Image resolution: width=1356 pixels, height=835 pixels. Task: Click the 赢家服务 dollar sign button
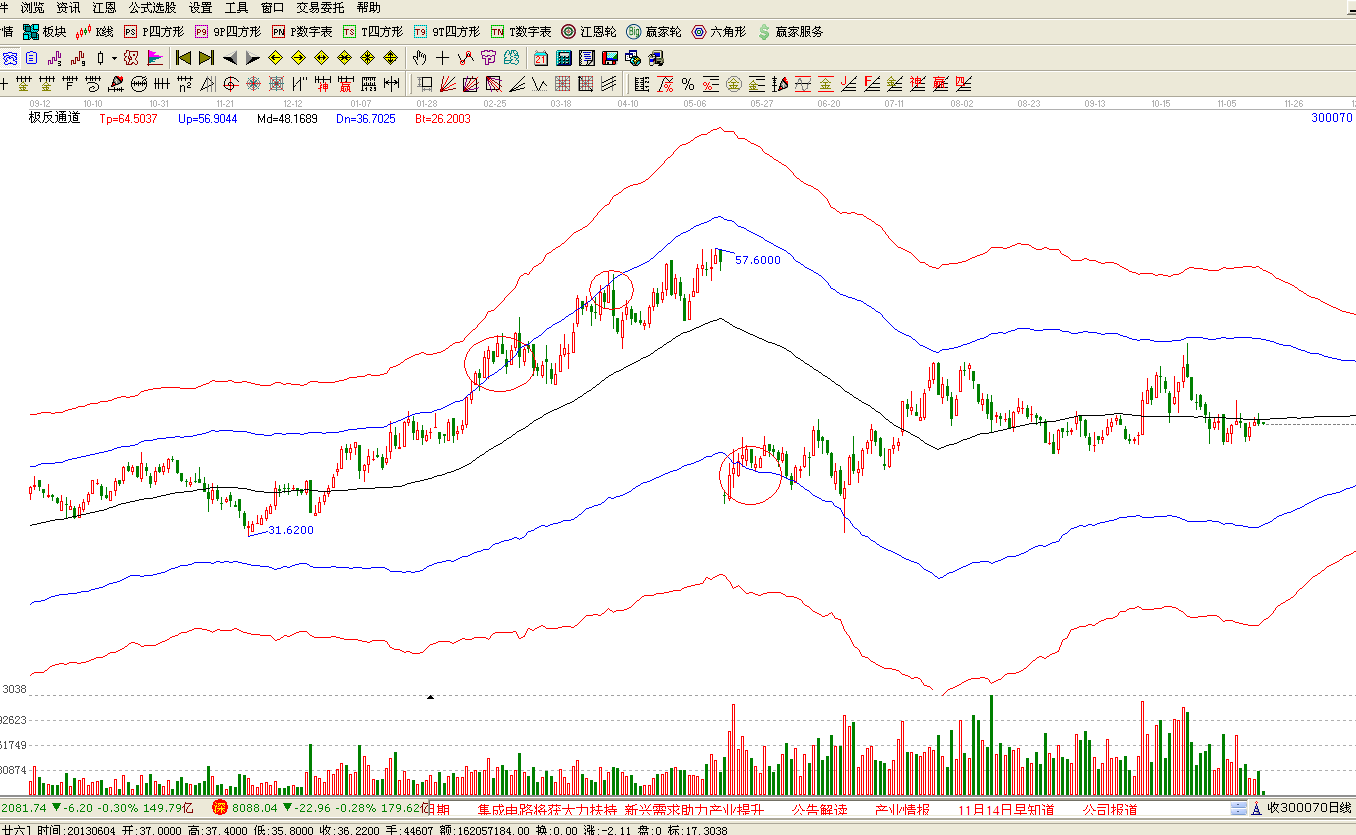coord(790,32)
